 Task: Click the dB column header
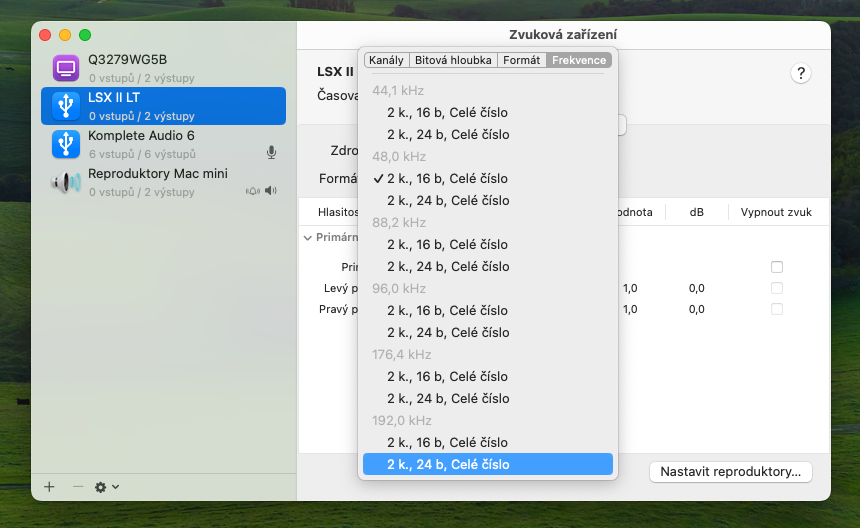point(697,212)
